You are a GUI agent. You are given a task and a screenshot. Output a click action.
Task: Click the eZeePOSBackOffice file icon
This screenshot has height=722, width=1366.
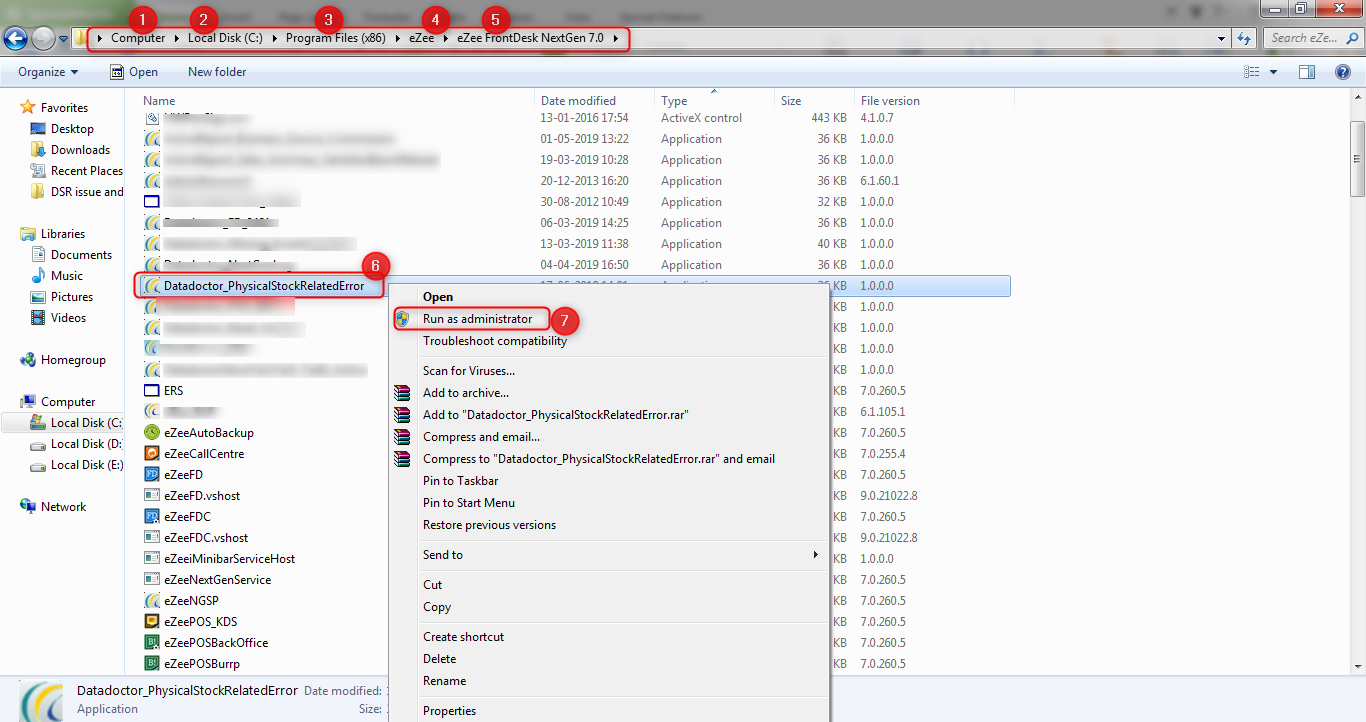click(152, 643)
